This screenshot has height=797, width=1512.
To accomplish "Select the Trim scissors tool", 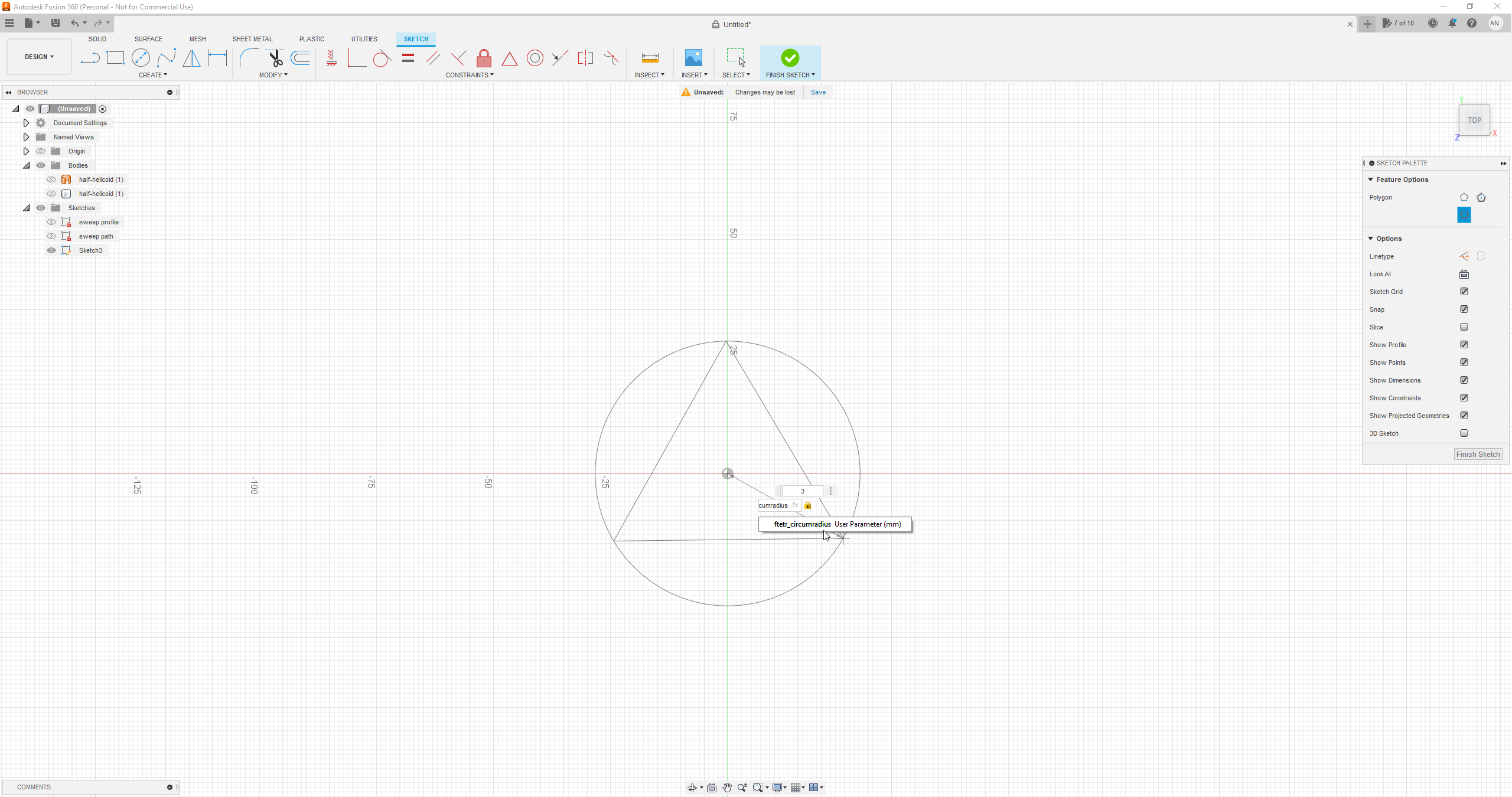I will [275, 58].
